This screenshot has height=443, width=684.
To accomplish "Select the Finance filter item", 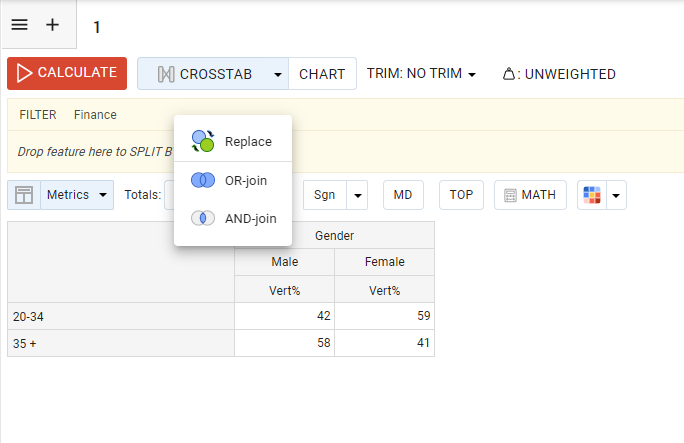I will pyautogui.click(x=95, y=115).
